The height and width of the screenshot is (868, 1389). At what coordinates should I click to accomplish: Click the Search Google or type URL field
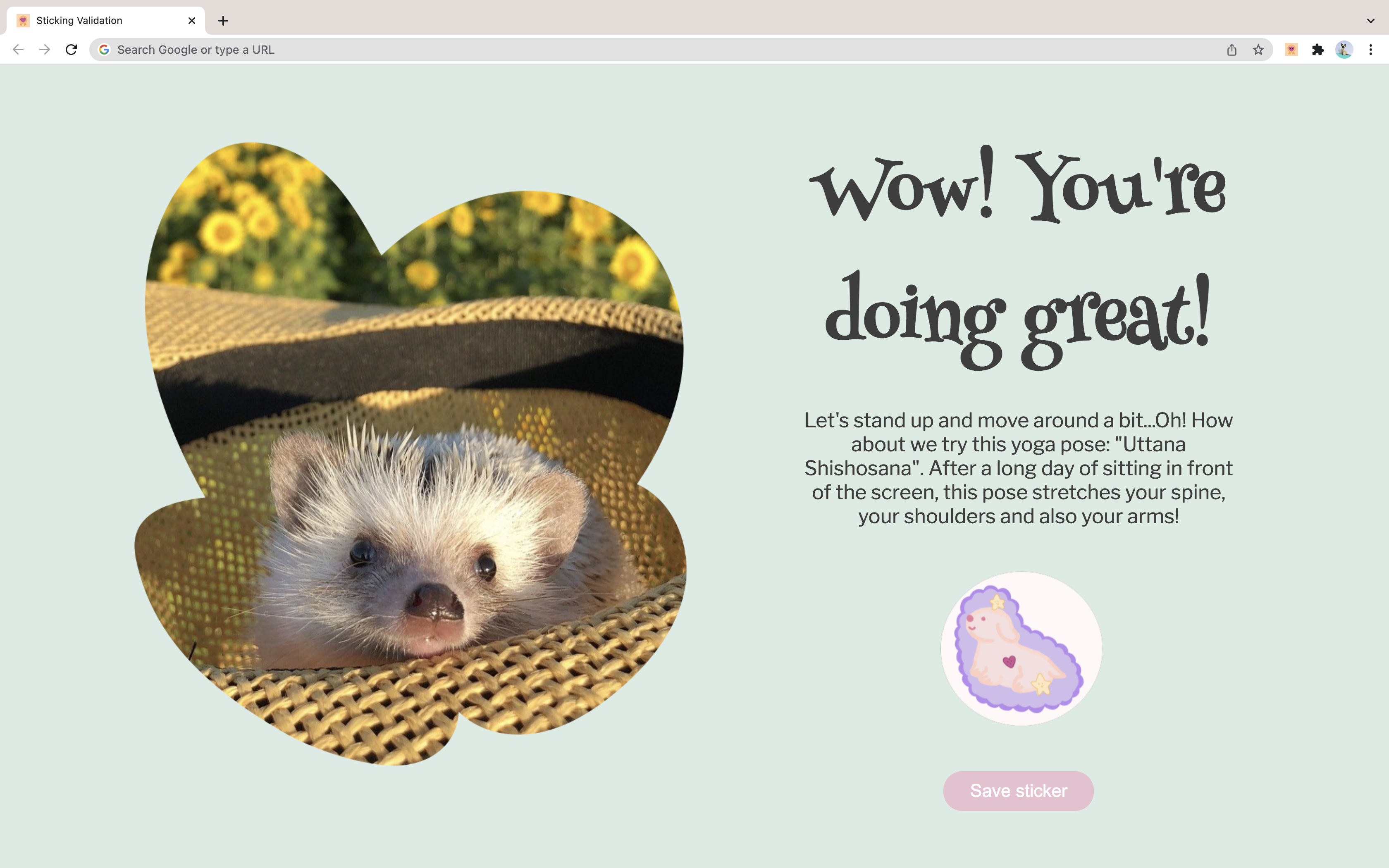[x=631, y=50]
